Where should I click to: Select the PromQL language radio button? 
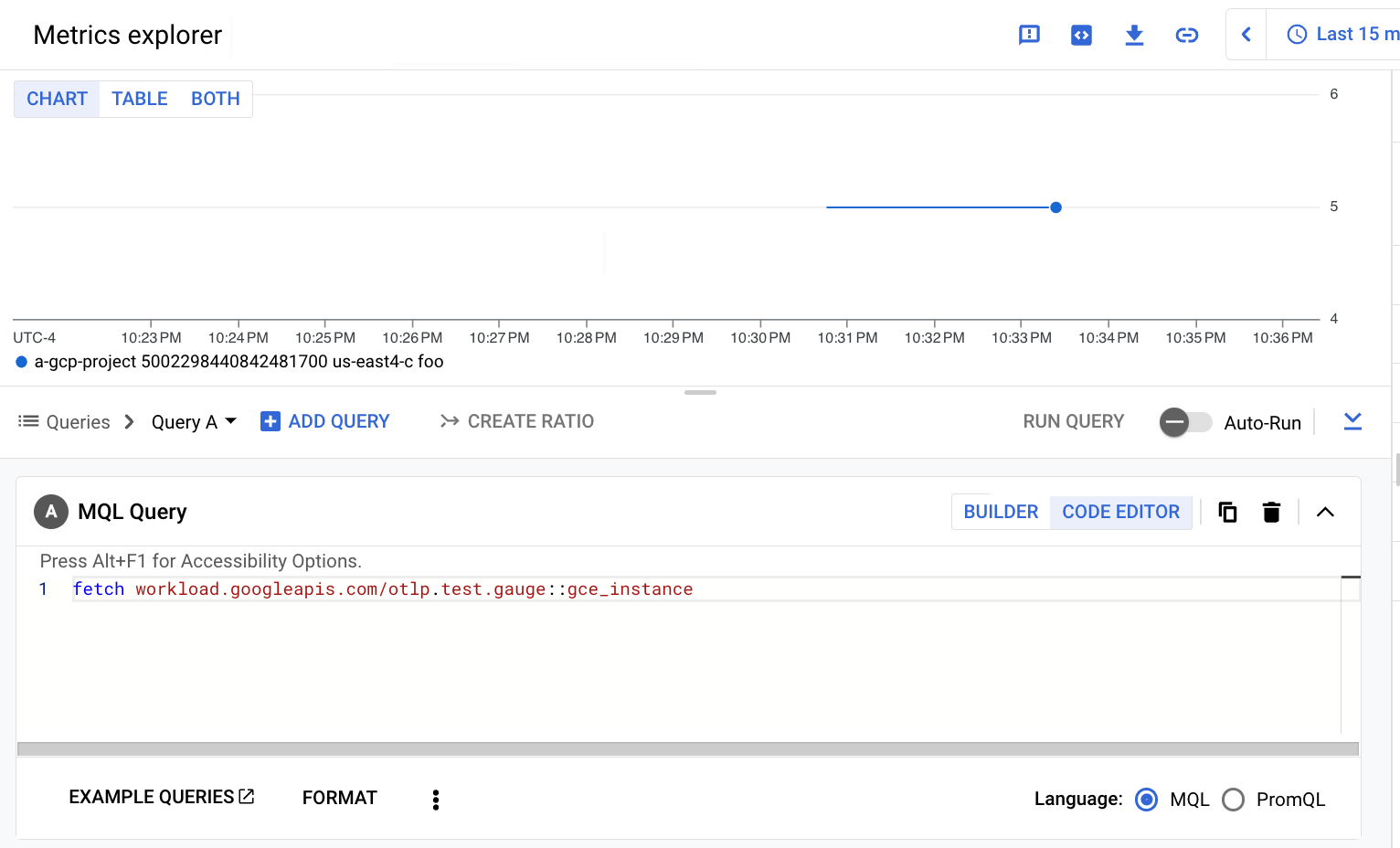click(1233, 800)
